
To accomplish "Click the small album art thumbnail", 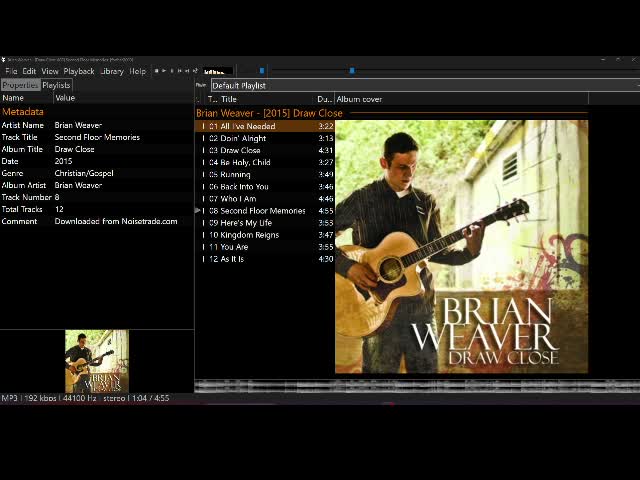I will pyautogui.click(x=97, y=361).
